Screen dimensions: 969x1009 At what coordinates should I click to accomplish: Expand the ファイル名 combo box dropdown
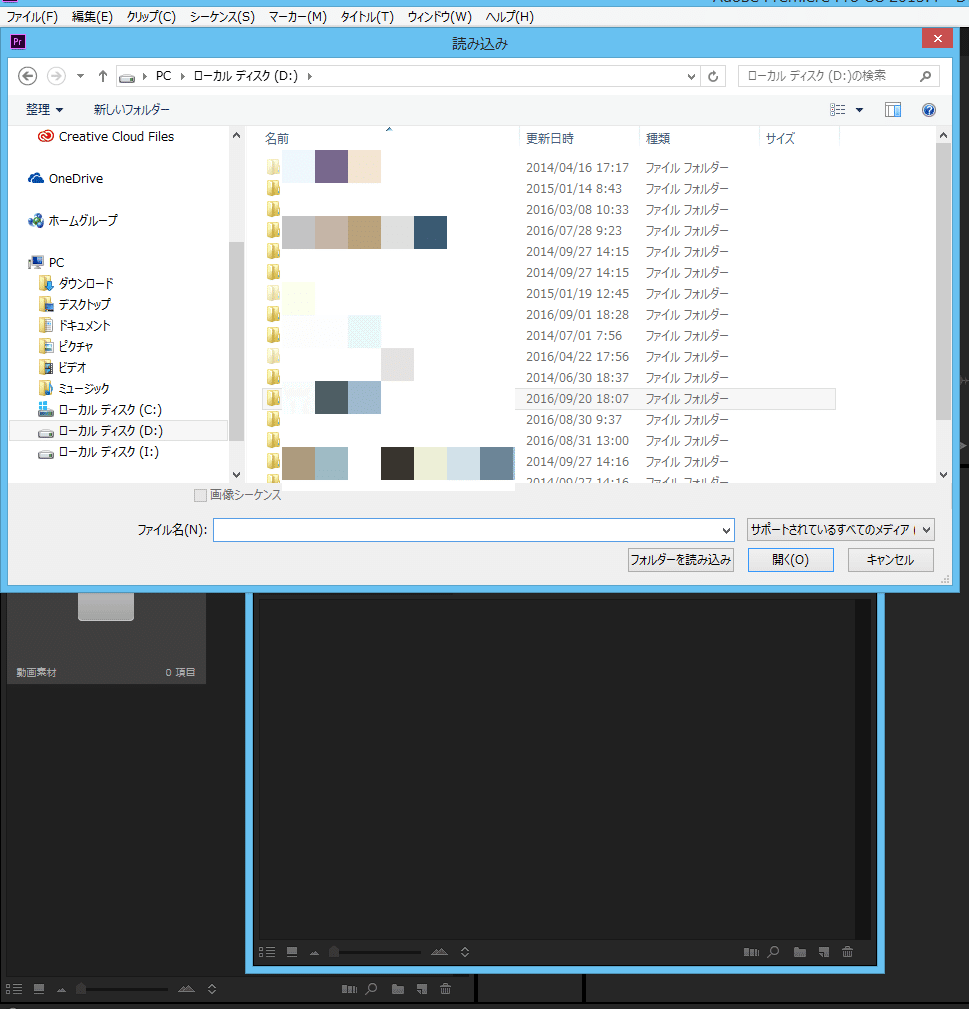[x=726, y=531]
